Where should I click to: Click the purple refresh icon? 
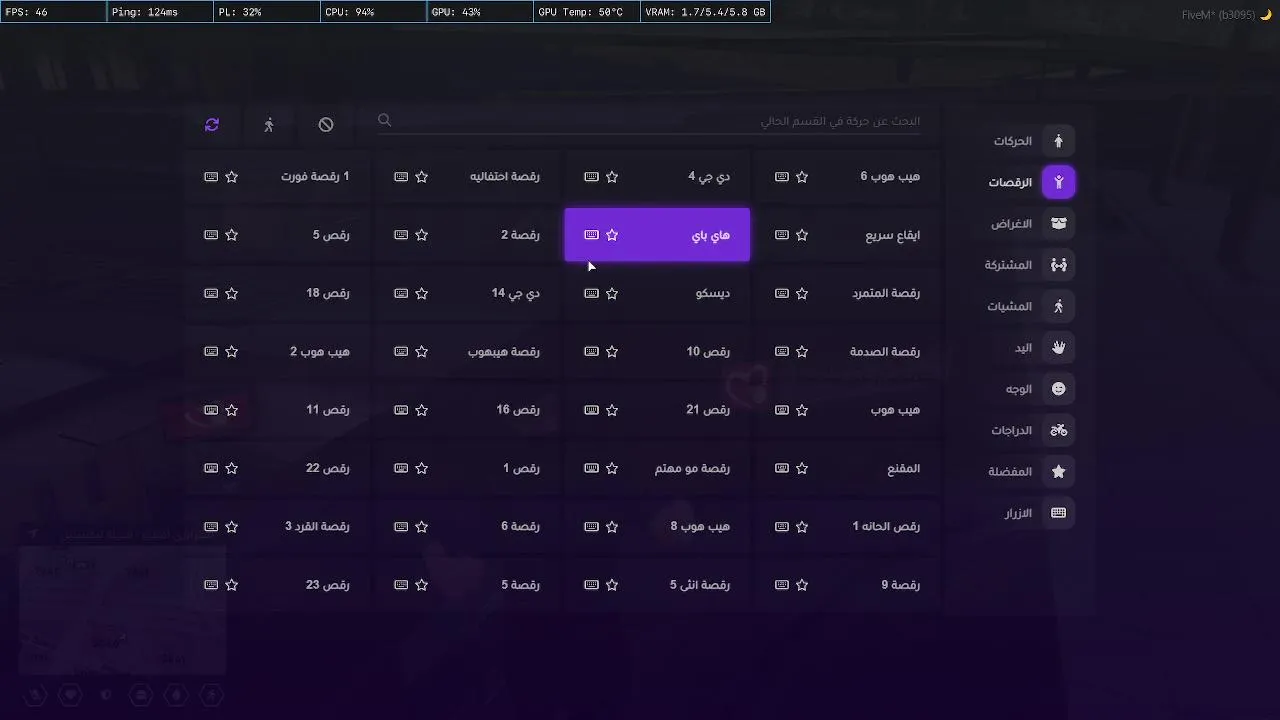(x=212, y=125)
